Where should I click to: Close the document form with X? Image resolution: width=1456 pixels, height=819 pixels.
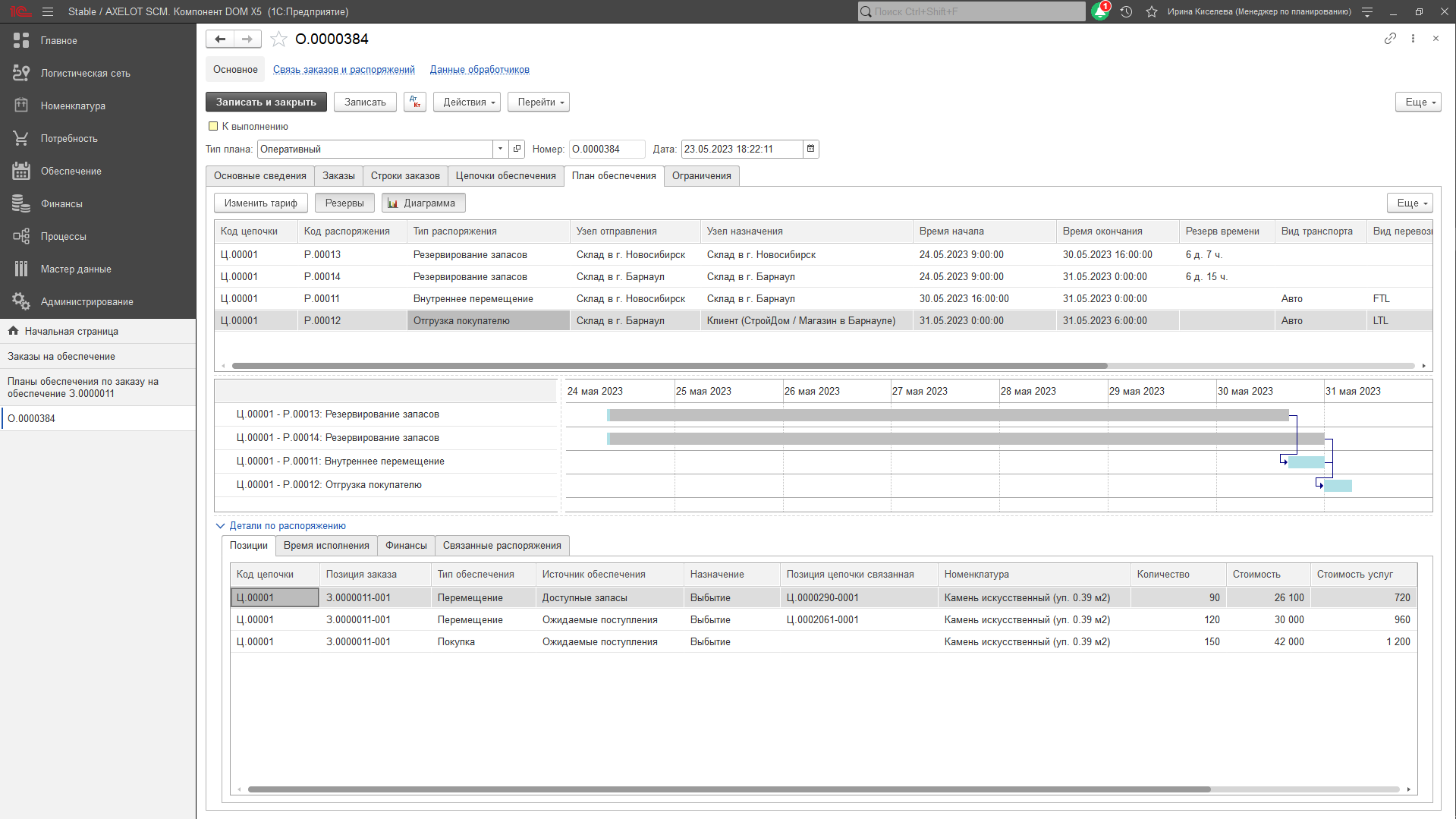[x=1436, y=38]
